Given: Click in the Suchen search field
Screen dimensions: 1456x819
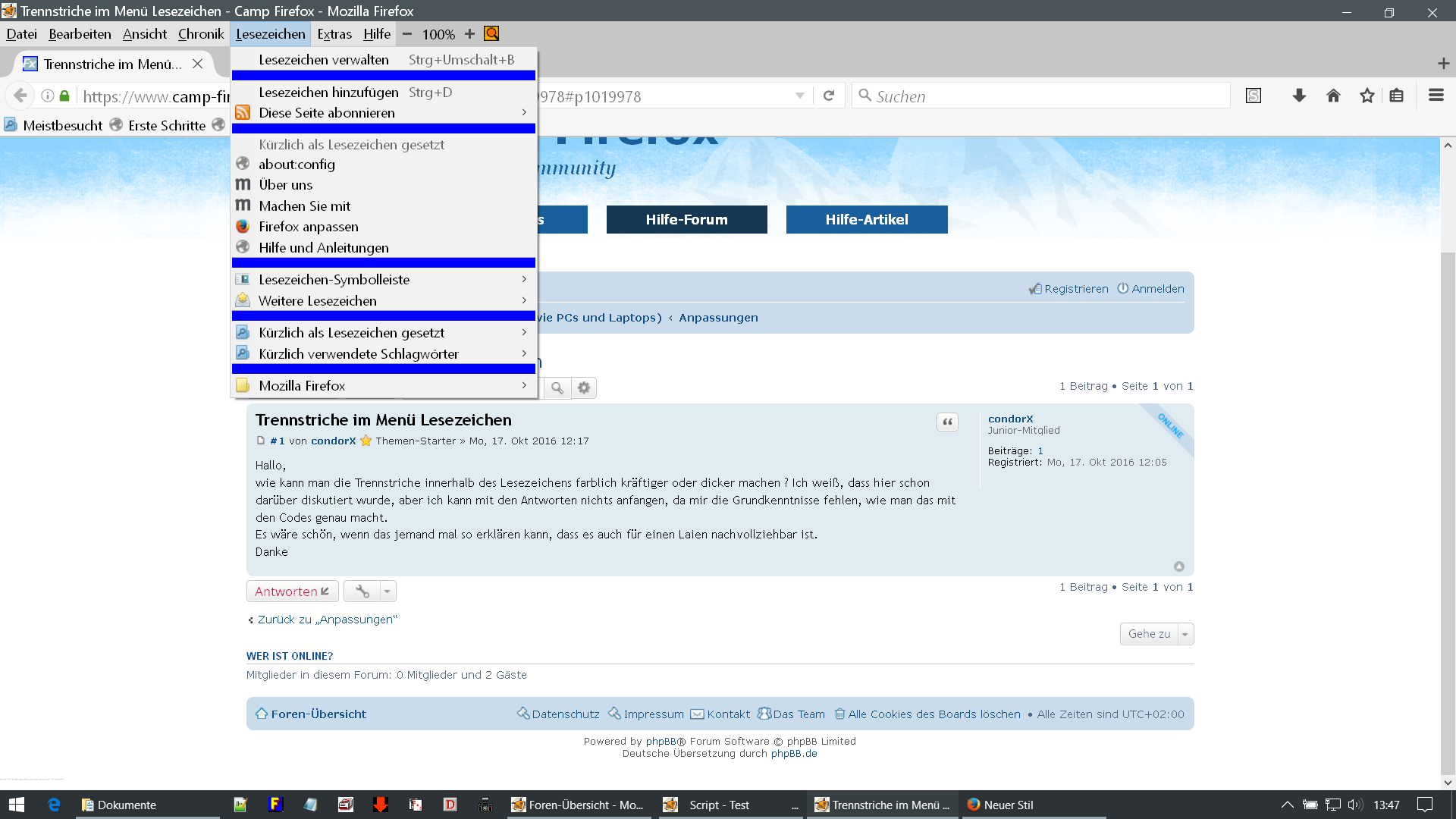Looking at the screenshot, I should coord(1046,96).
